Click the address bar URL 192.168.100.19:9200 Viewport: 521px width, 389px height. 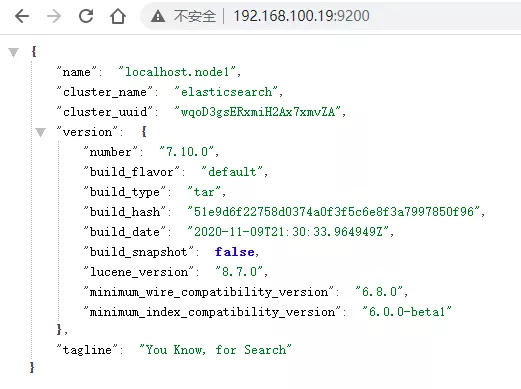(301, 16)
